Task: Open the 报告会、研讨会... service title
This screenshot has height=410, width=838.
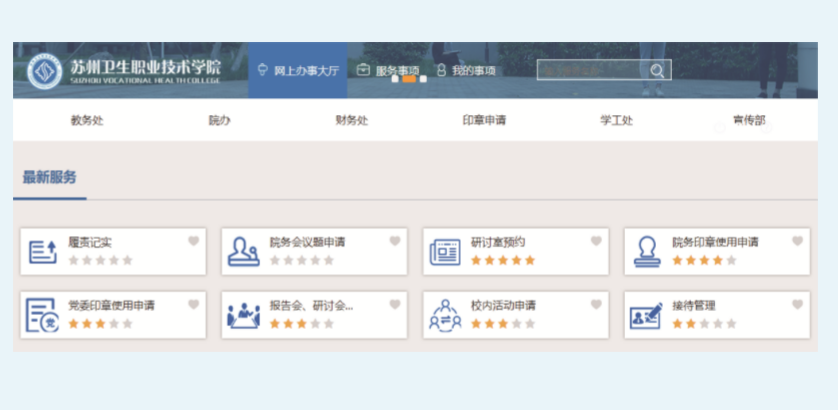Action: (311, 306)
